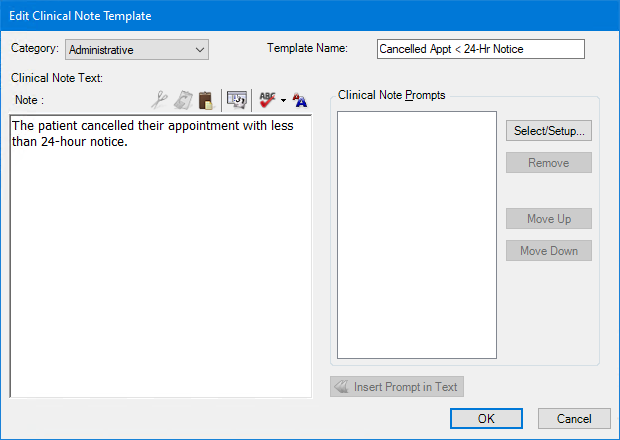Open the font formatting AA icon
620x440 pixels.
pos(300,100)
